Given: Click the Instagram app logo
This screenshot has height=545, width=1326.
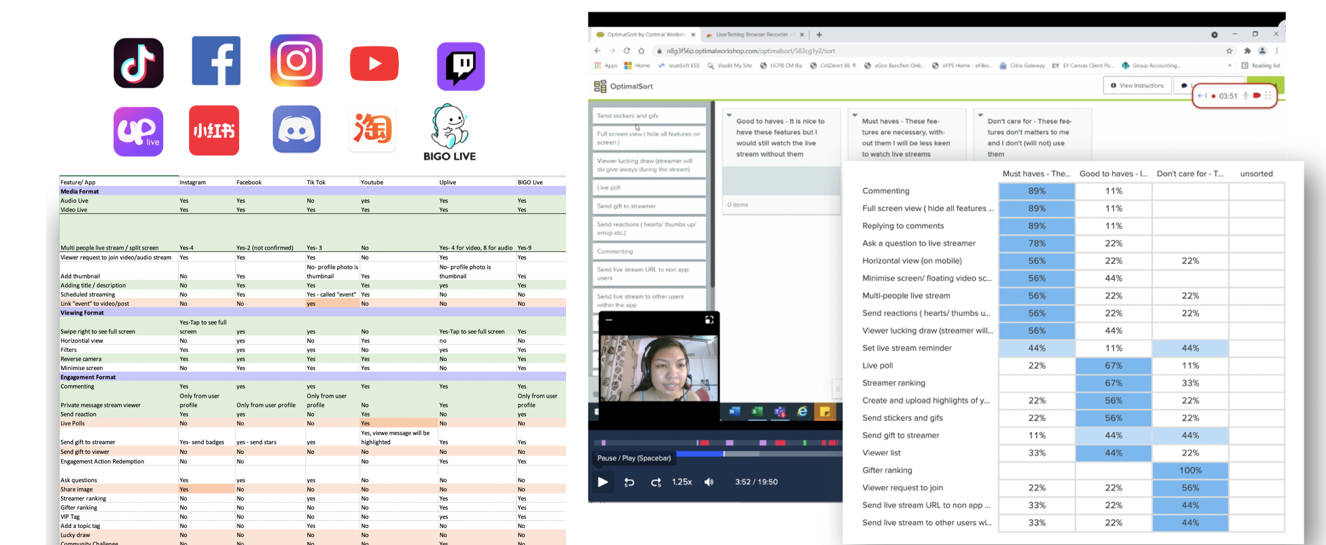Looking at the screenshot, I should (296, 60).
